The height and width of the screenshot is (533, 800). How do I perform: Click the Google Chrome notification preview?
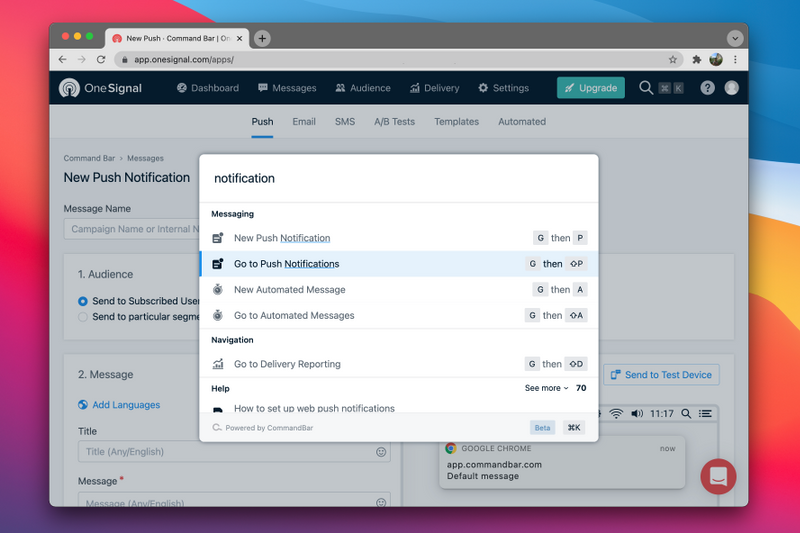pyautogui.click(x=562, y=463)
